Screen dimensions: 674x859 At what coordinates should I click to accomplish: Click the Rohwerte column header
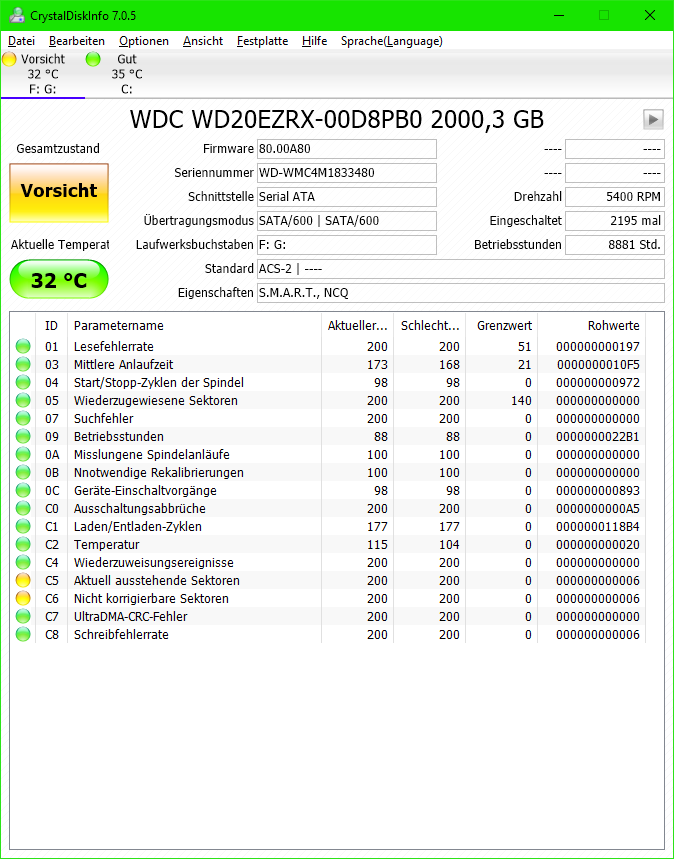tap(591, 325)
